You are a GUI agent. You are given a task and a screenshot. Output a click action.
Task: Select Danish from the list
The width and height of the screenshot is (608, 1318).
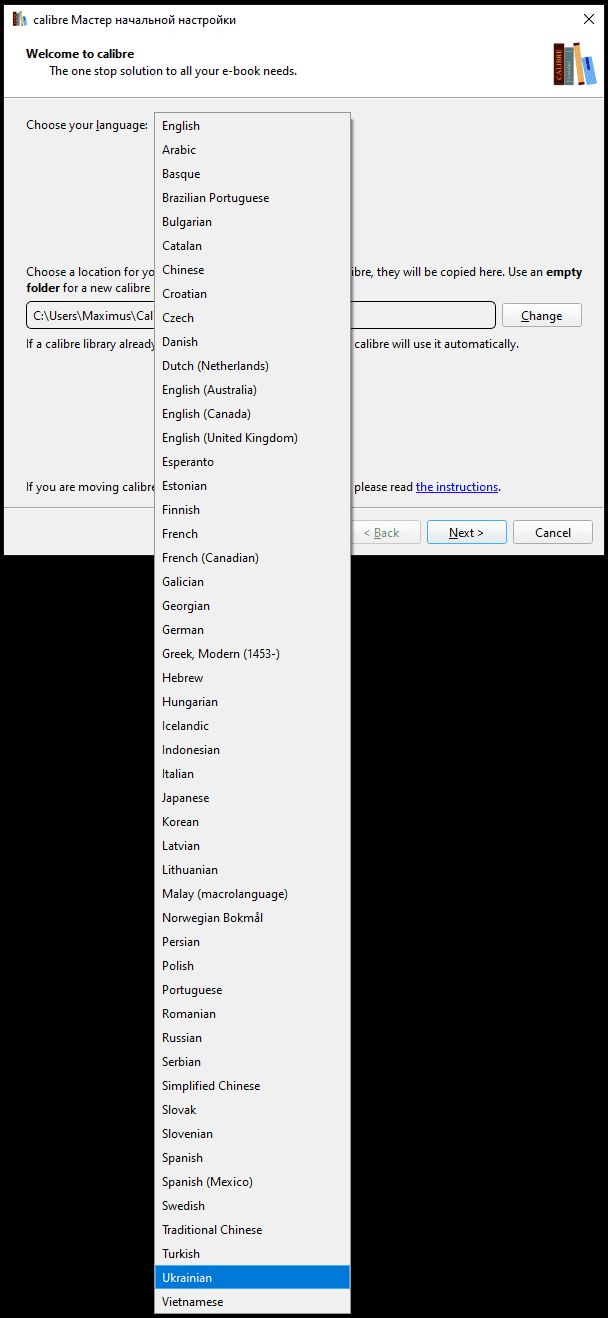[252, 342]
